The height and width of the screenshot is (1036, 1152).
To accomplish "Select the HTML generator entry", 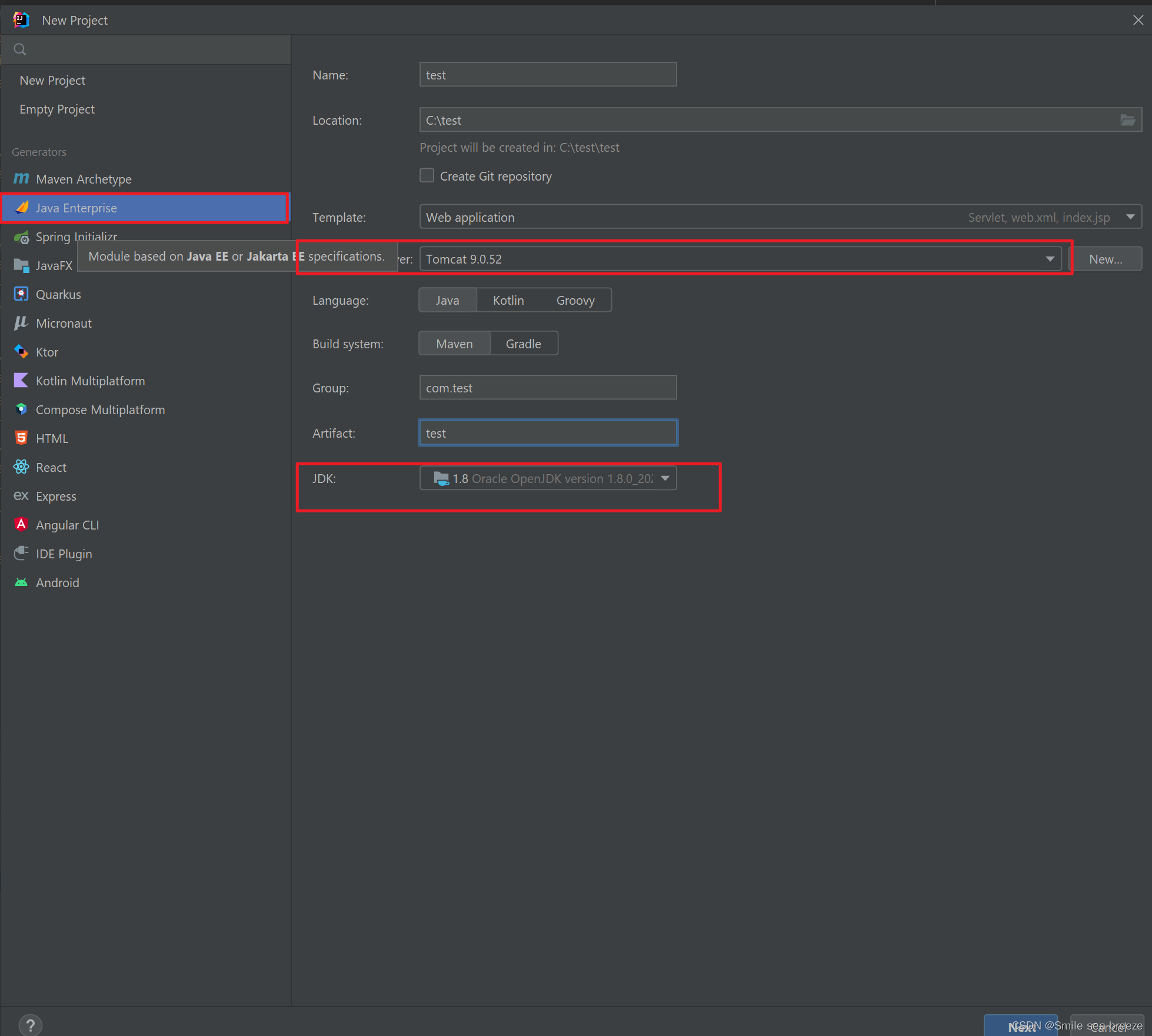I will click(x=146, y=438).
